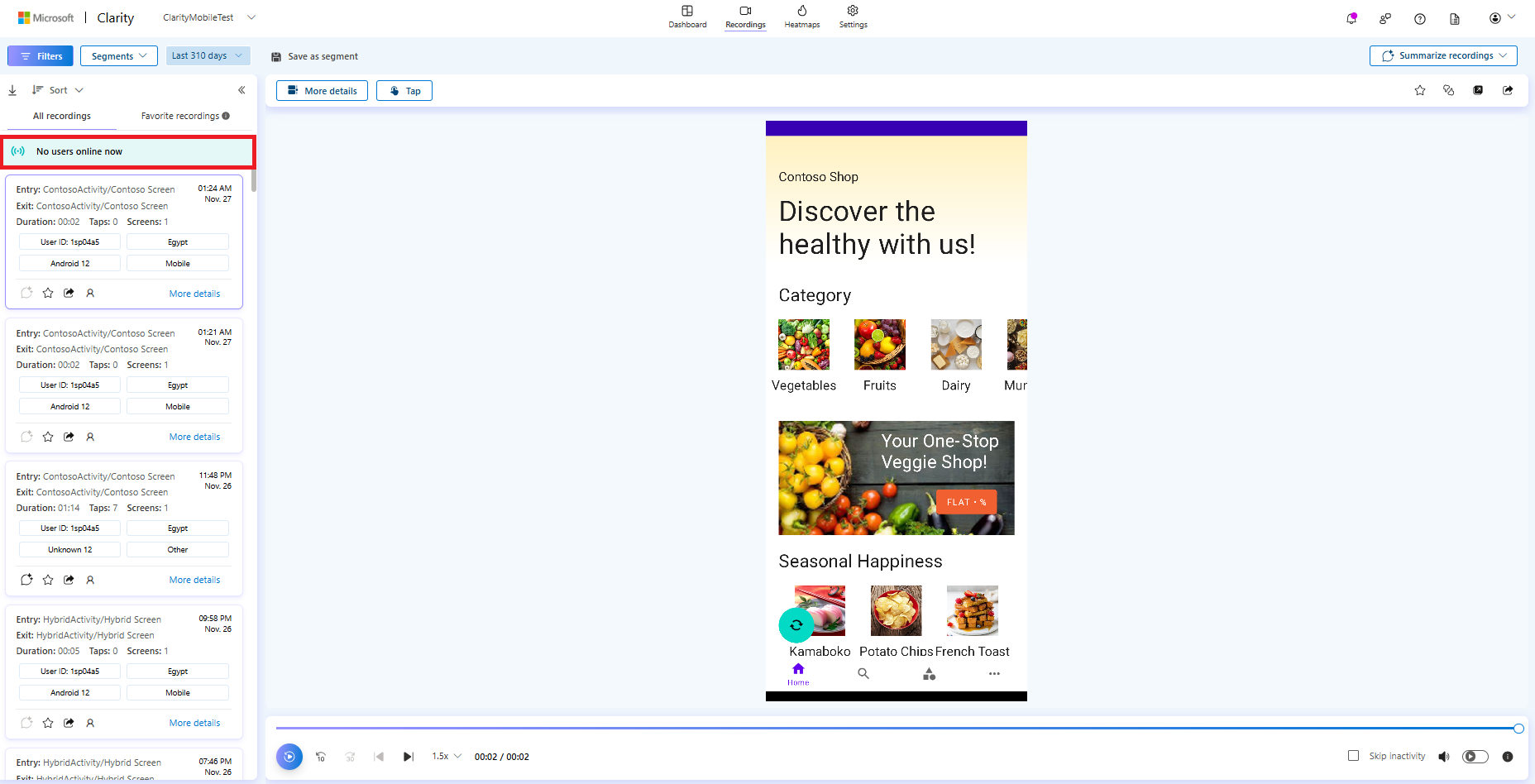Select the 09:58 PM HybridActivity recording card
Screen dimensions: 1535x784
click(x=124, y=672)
